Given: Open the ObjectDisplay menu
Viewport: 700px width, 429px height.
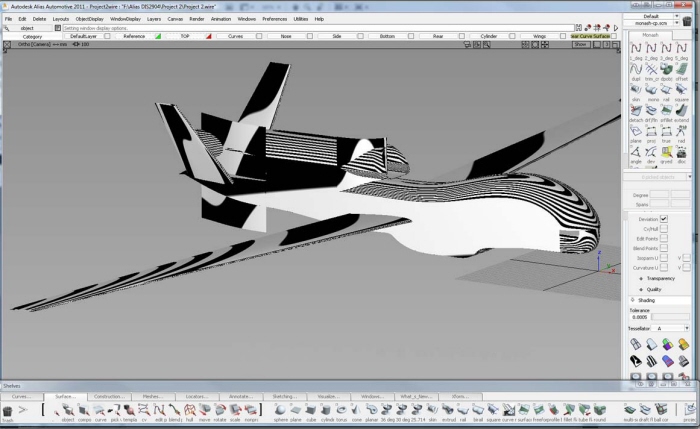Looking at the screenshot, I should 89,19.
